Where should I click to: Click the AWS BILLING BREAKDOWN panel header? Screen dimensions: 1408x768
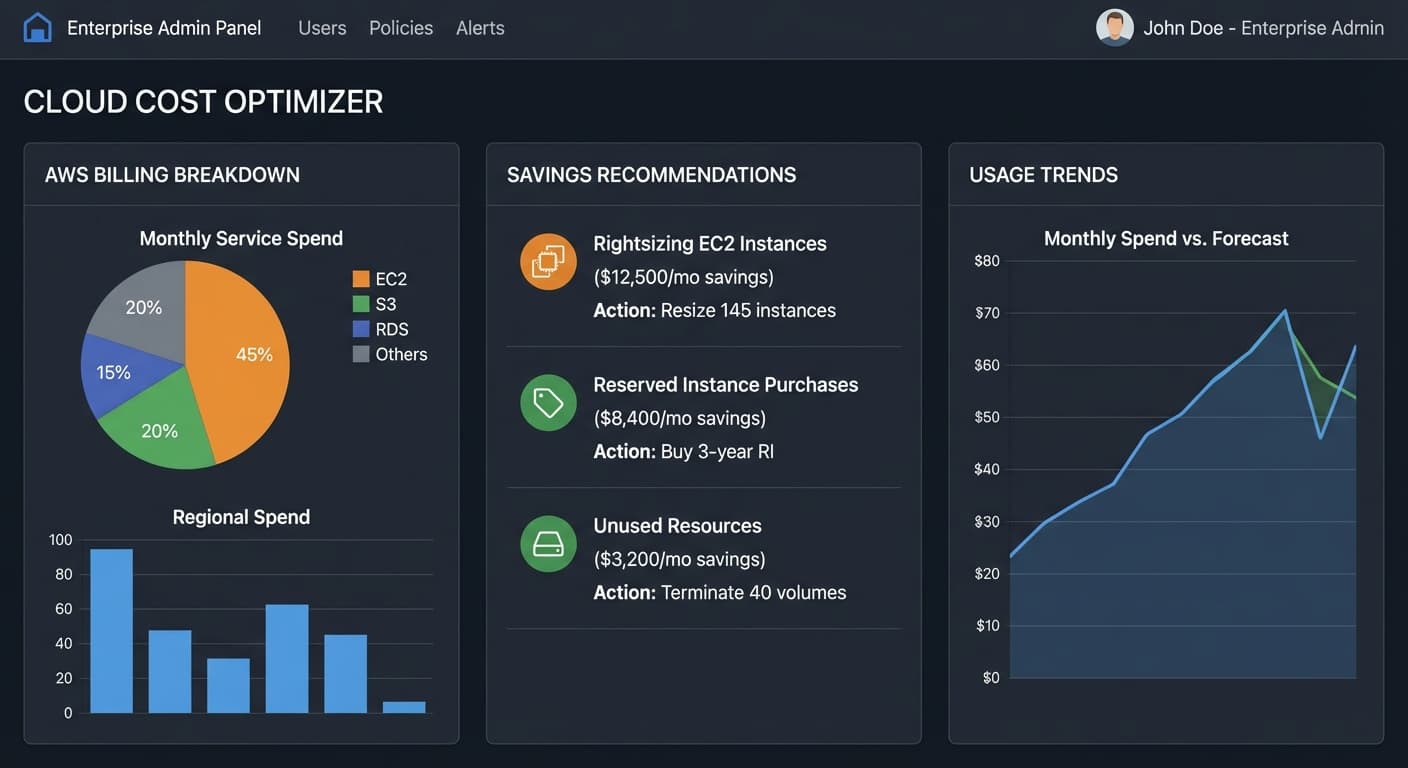(x=172, y=175)
